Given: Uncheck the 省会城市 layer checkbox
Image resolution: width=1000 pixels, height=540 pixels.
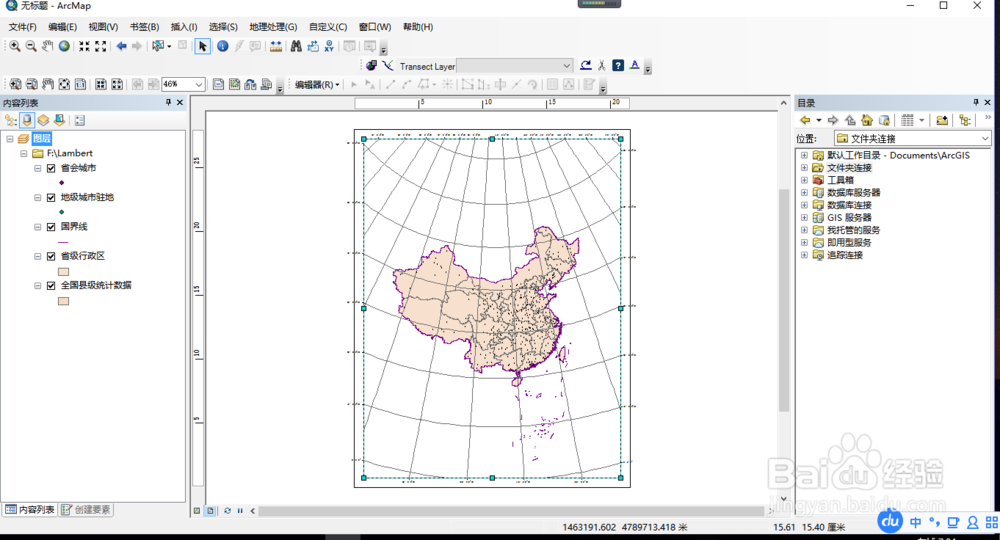Looking at the screenshot, I should tap(51, 168).
